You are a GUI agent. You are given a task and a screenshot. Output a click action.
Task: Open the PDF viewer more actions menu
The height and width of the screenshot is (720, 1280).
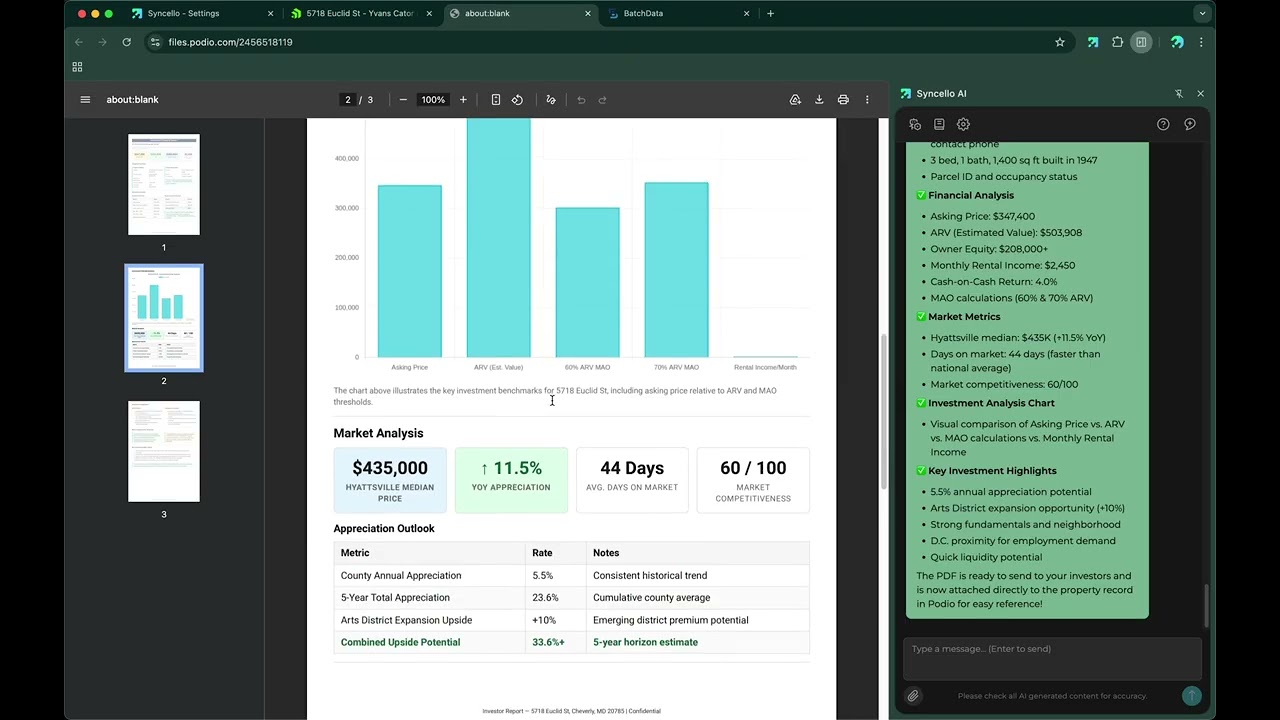click(867, 100)
